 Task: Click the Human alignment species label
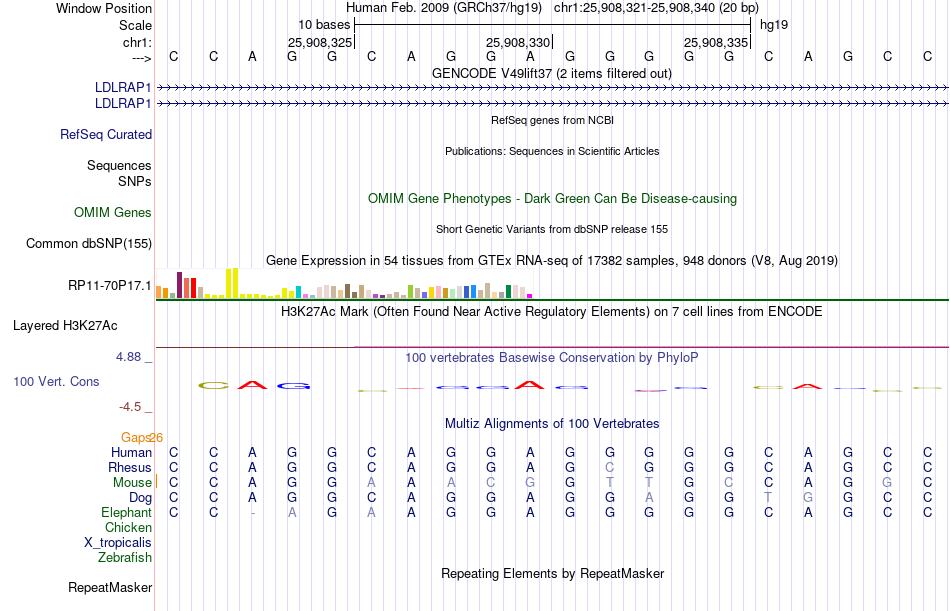coord(131,453)
